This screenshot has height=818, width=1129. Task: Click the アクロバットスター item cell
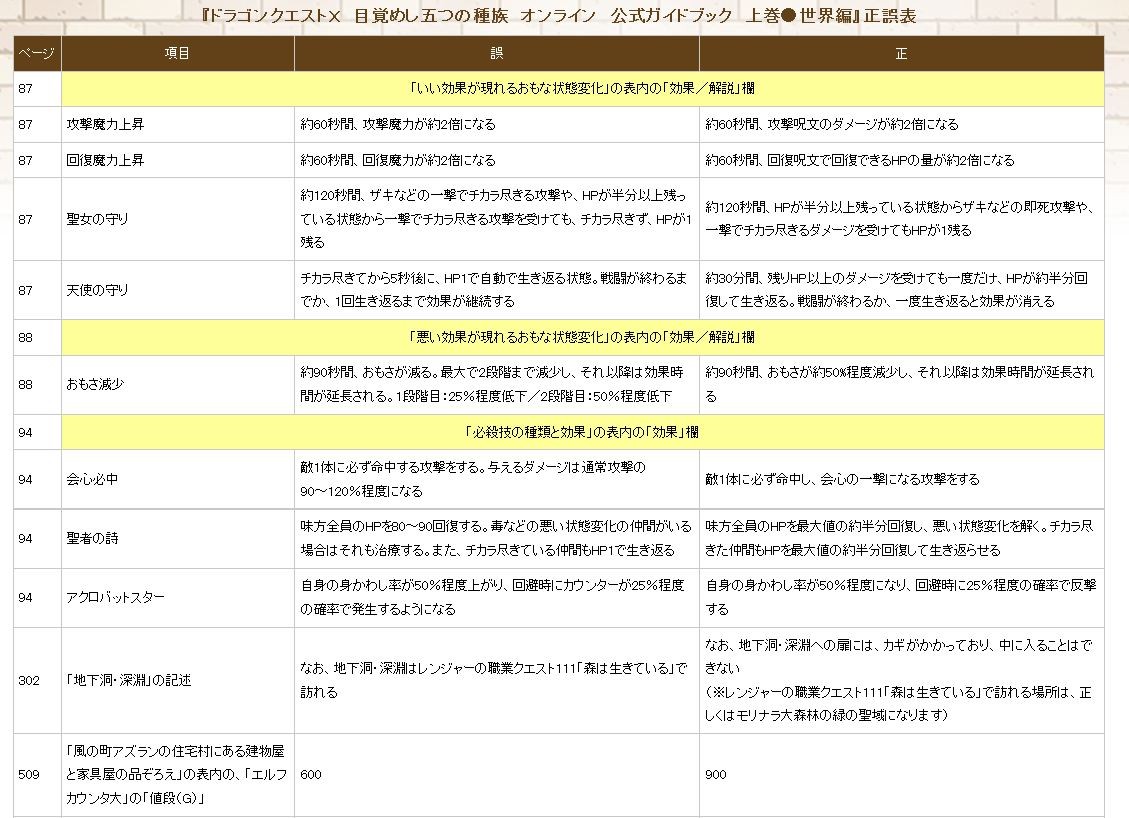[x=178, y=598]
